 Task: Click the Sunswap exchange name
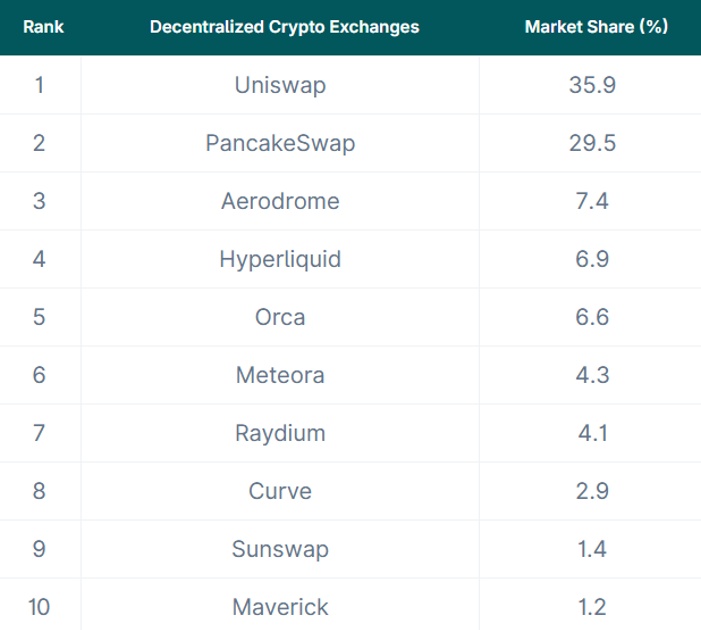tap(280, 549)
